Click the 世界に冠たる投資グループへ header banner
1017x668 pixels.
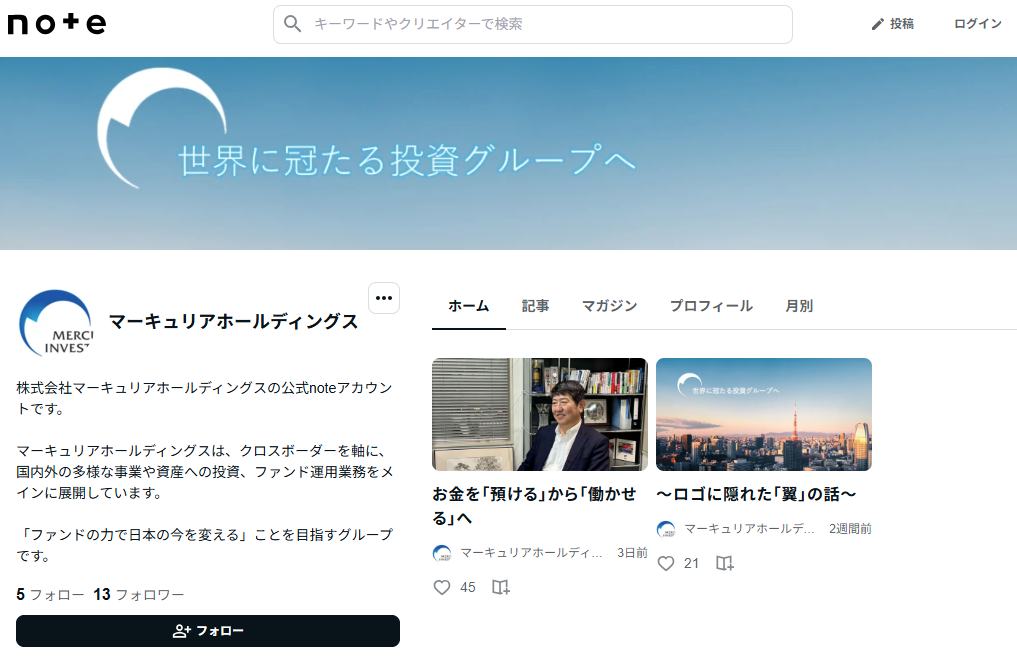(x=508, y=154)
